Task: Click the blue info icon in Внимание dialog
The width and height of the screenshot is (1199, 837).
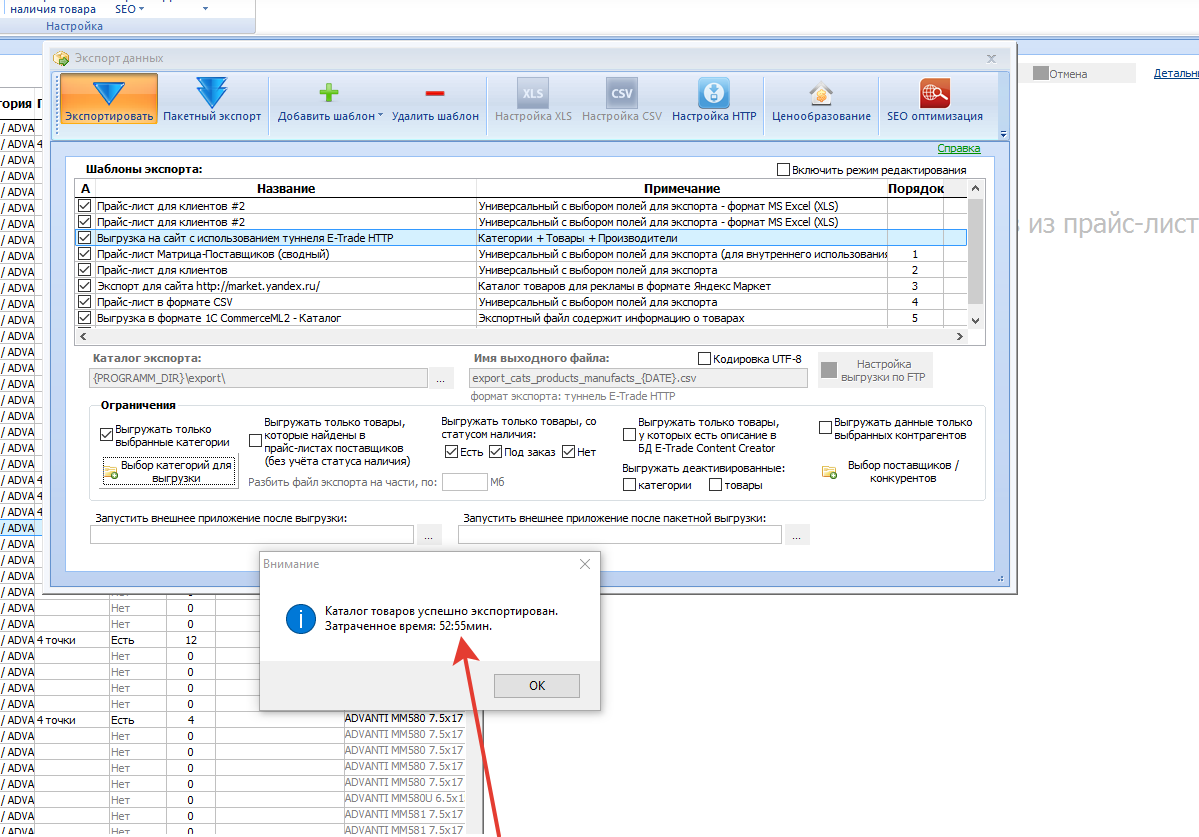Action: [x=301, y=619]
